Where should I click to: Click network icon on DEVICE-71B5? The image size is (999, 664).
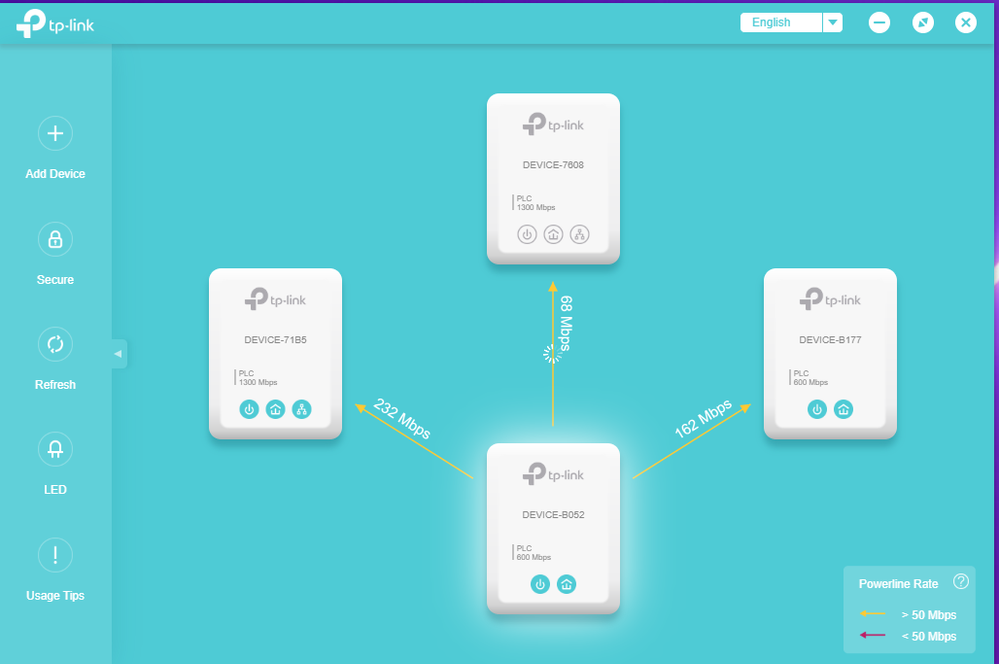coord(302,409)
